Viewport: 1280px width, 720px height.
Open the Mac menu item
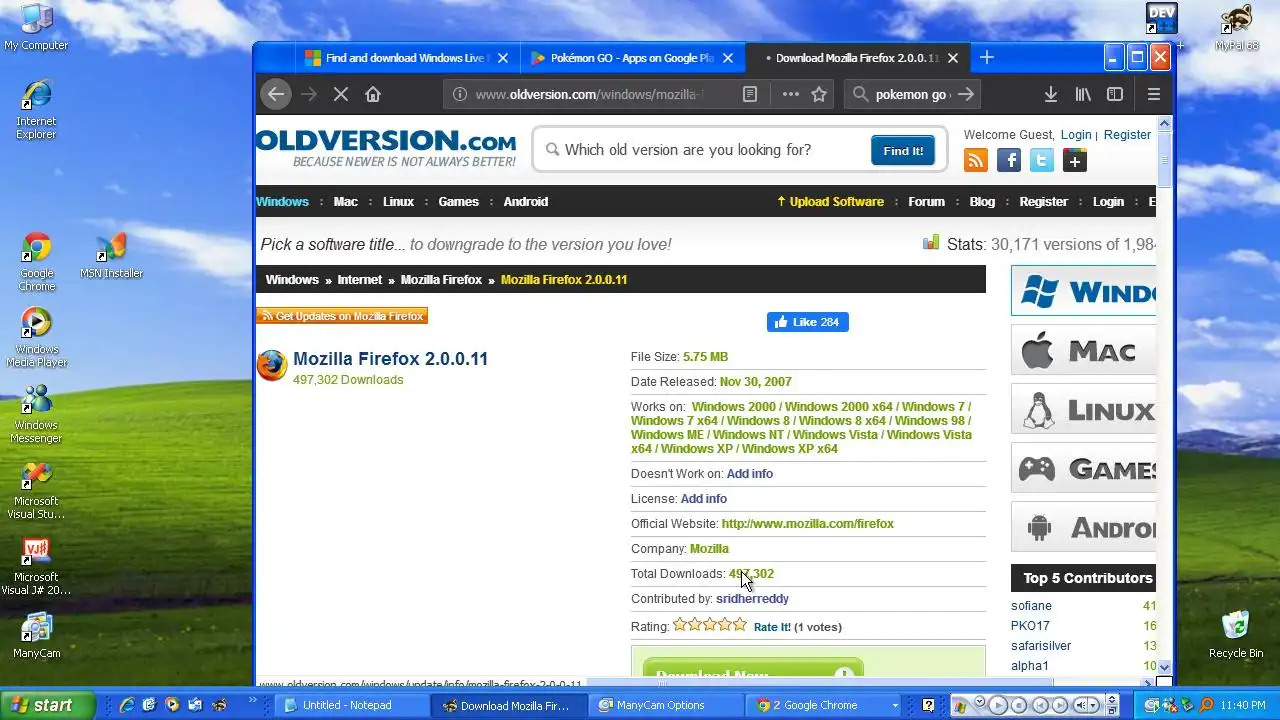[346, 201]
